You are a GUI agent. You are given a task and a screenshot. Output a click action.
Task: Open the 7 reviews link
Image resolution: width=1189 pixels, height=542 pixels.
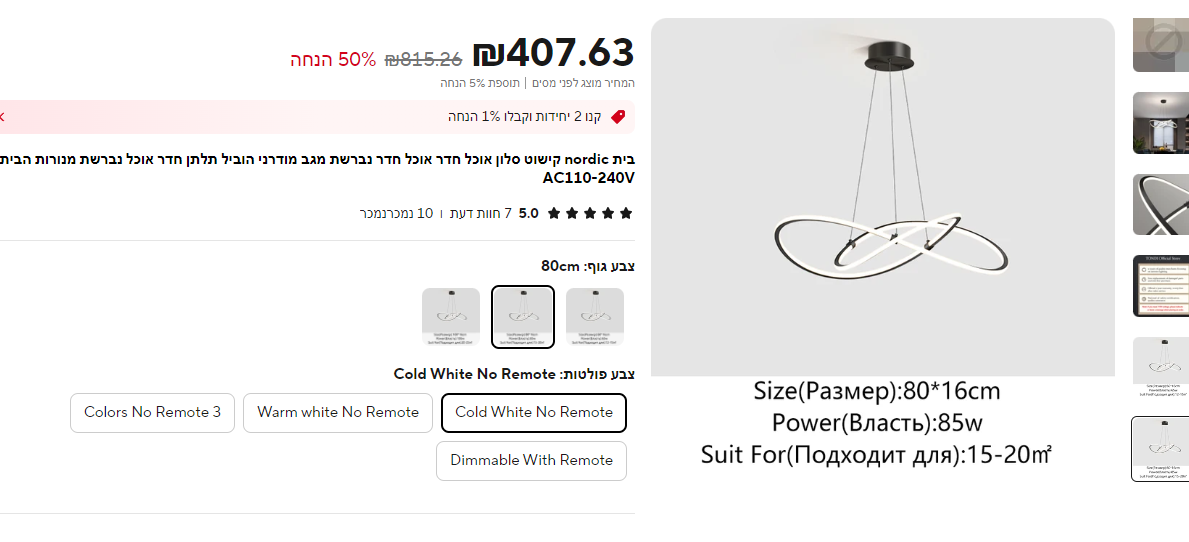click(x=481, y=213)
